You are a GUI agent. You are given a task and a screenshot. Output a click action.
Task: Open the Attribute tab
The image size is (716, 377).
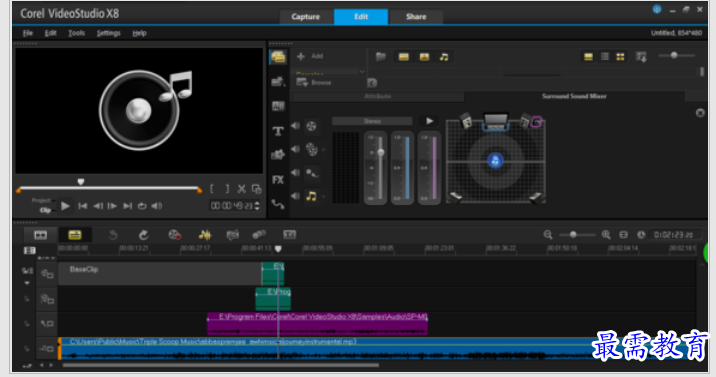point(378,96)
